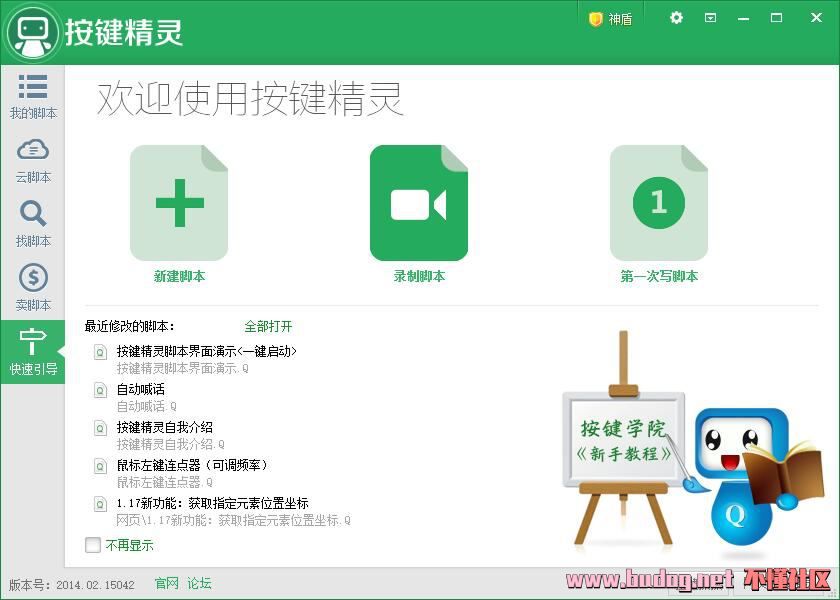Image resolution: width=840 pixels, height=600 pixels.
Task: Enable the 不再显示 checkbox
Action: [93, 545]
